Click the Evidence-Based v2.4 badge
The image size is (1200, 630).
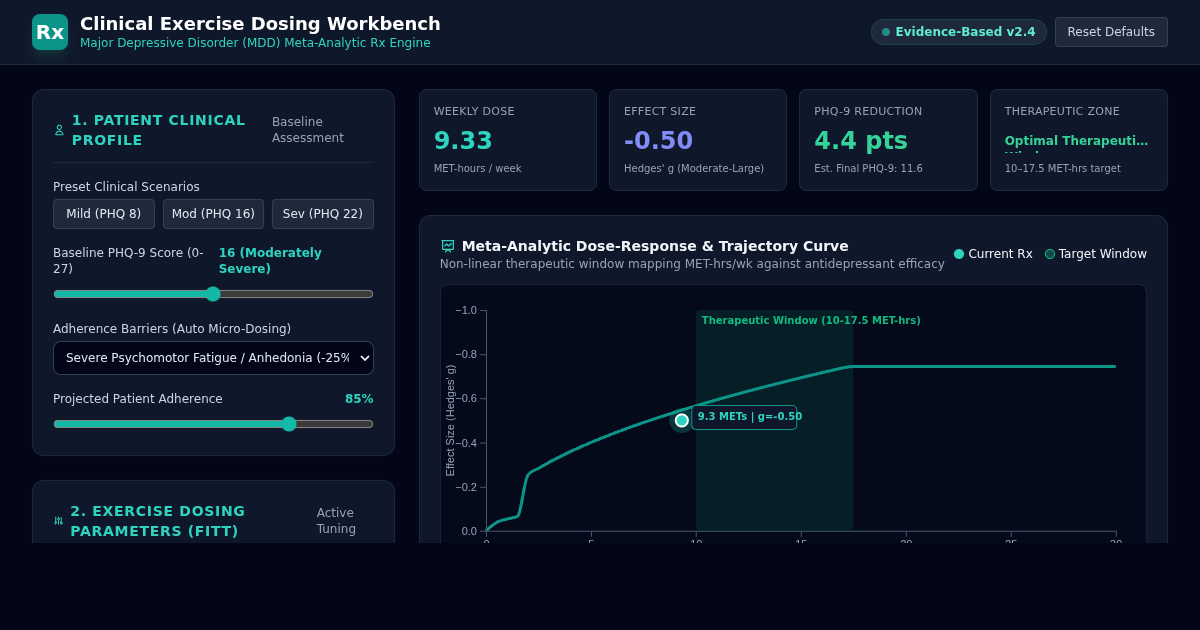tap(959, 32)
